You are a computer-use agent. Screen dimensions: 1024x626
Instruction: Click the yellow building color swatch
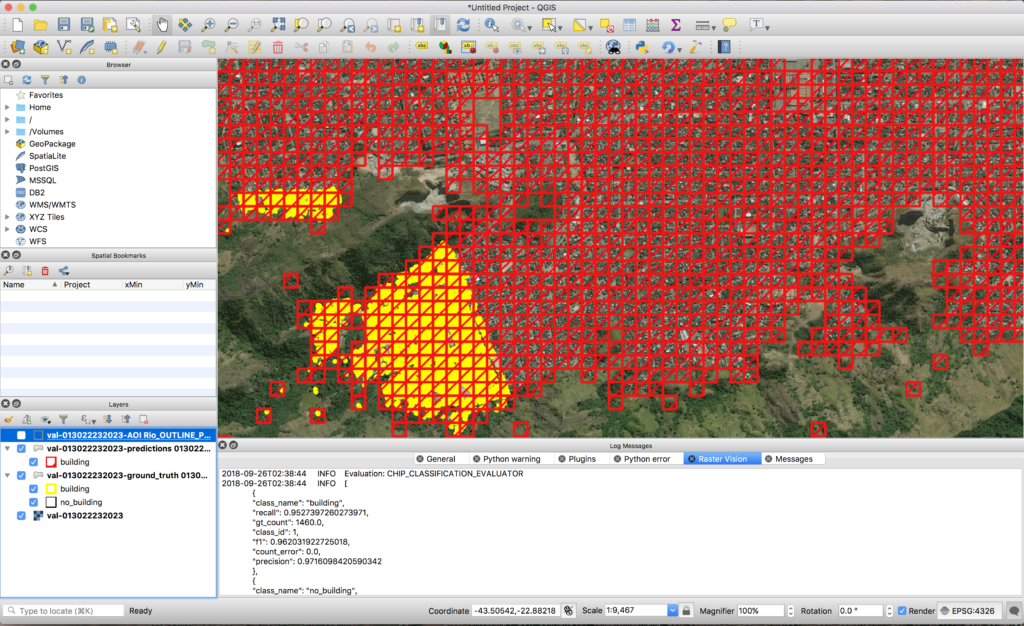tap(51, 489)
